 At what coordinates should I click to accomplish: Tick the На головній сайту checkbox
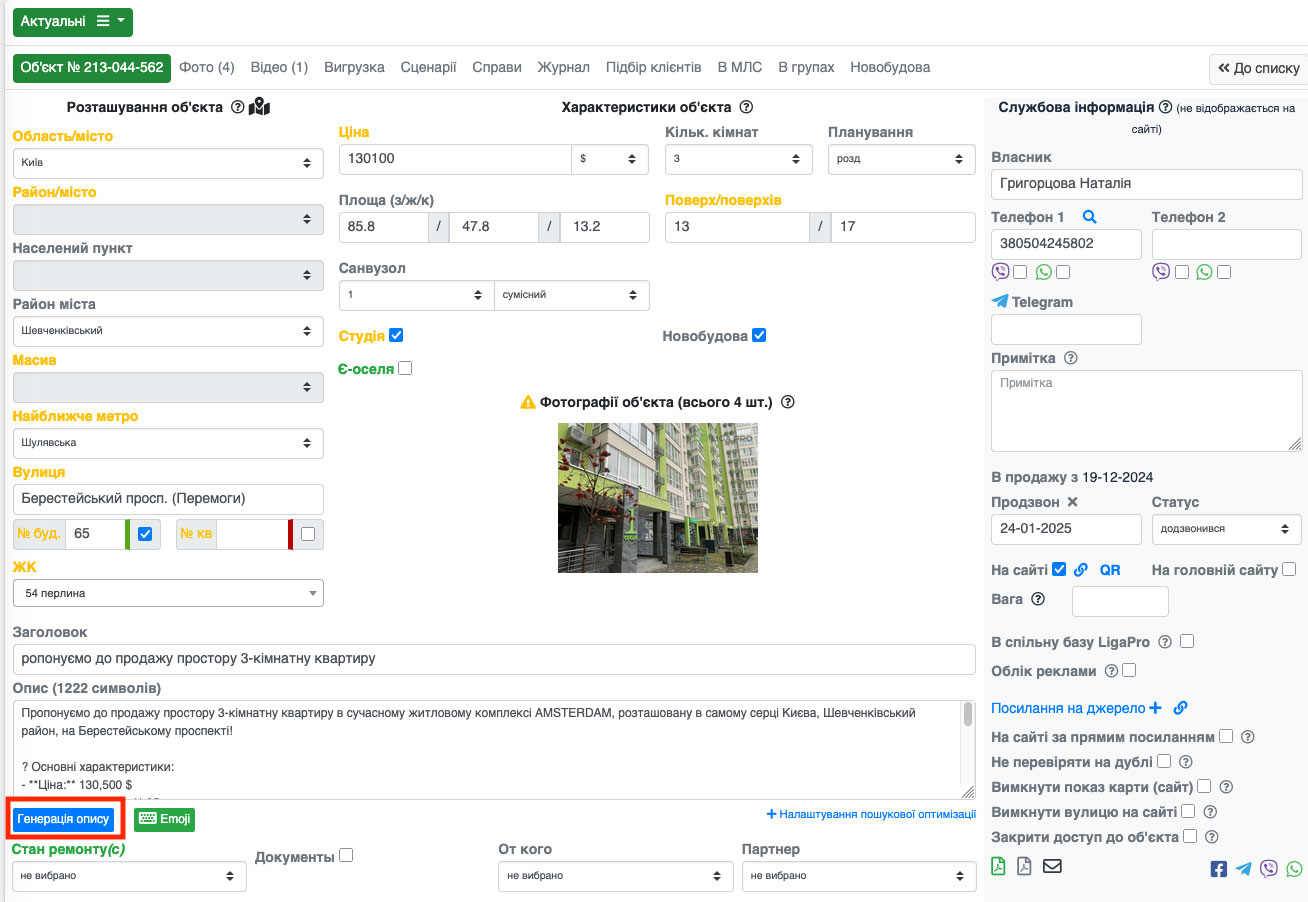coord(1289,569)
